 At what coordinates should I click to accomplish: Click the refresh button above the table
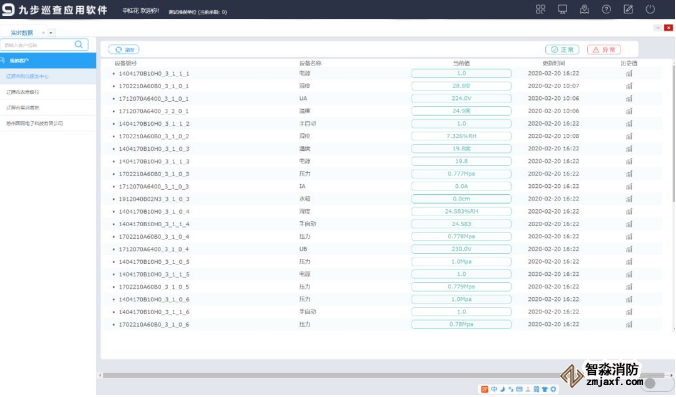point(124,50)
